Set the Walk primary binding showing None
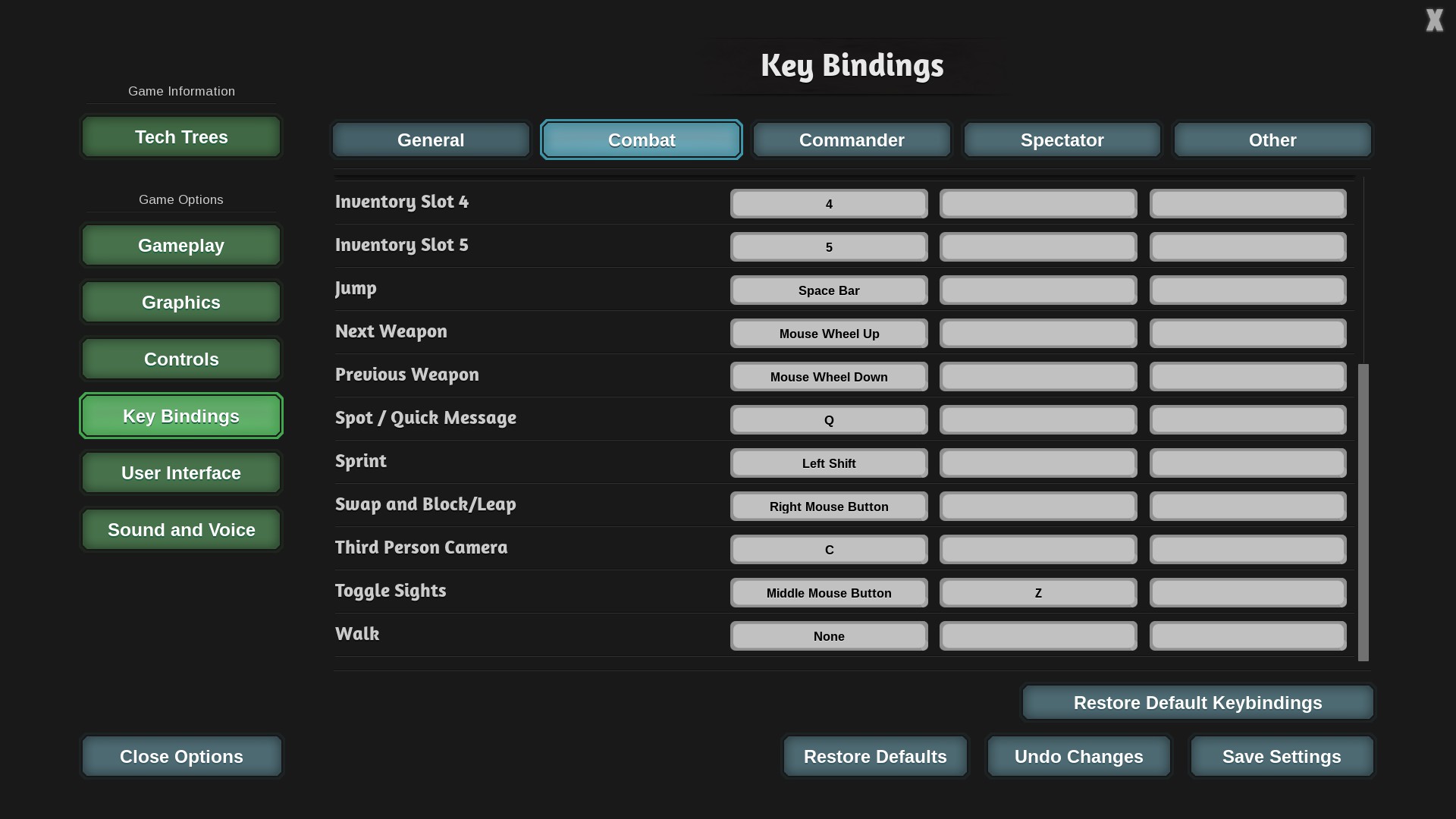 [x=829, y=636]
